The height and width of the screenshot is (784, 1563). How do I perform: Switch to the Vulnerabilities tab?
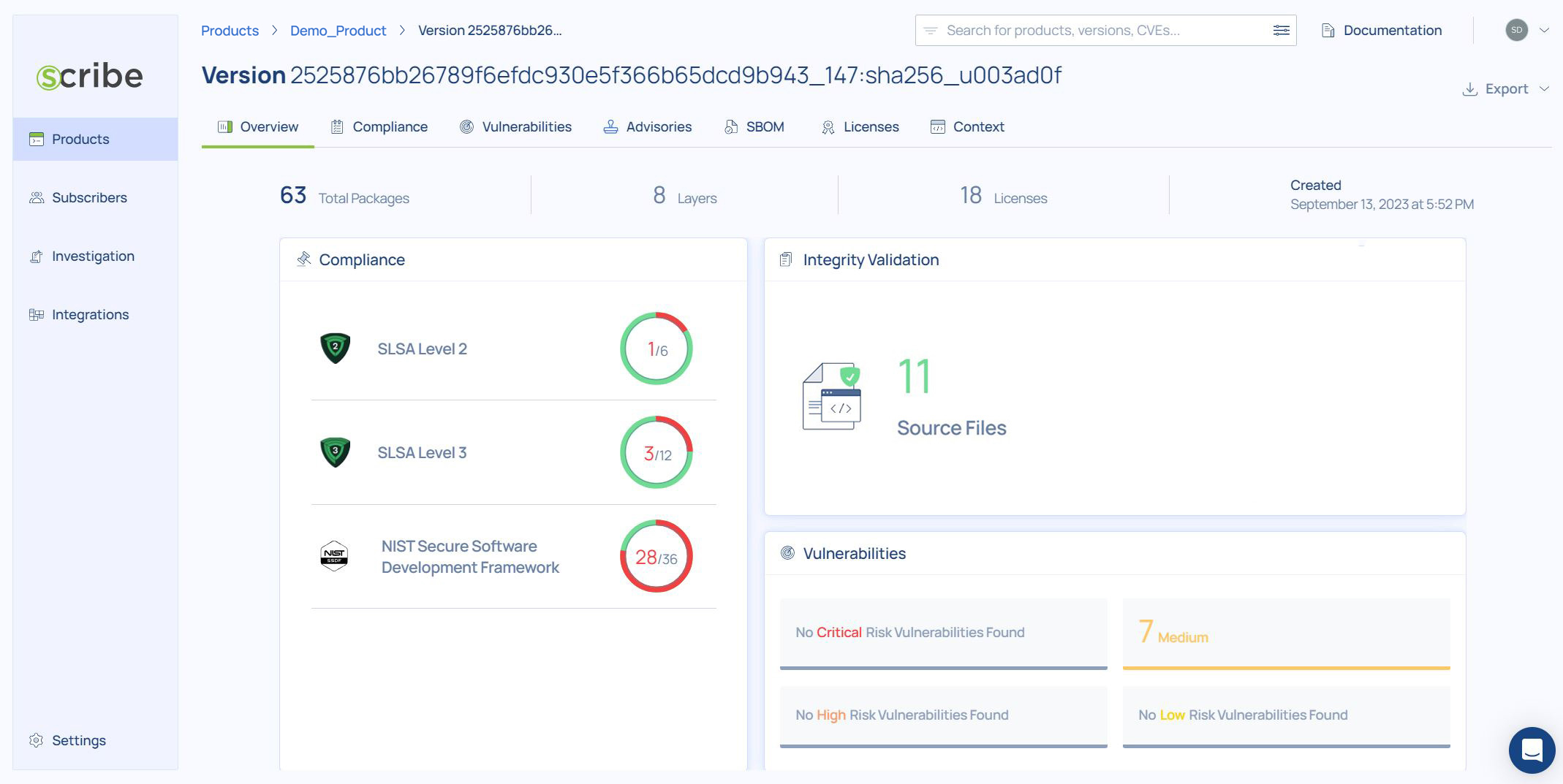[x=515, y=126]
